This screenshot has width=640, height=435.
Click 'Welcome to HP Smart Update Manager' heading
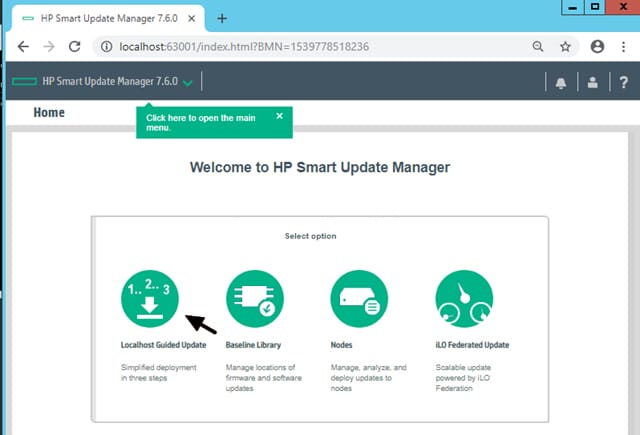pos(320,167)
